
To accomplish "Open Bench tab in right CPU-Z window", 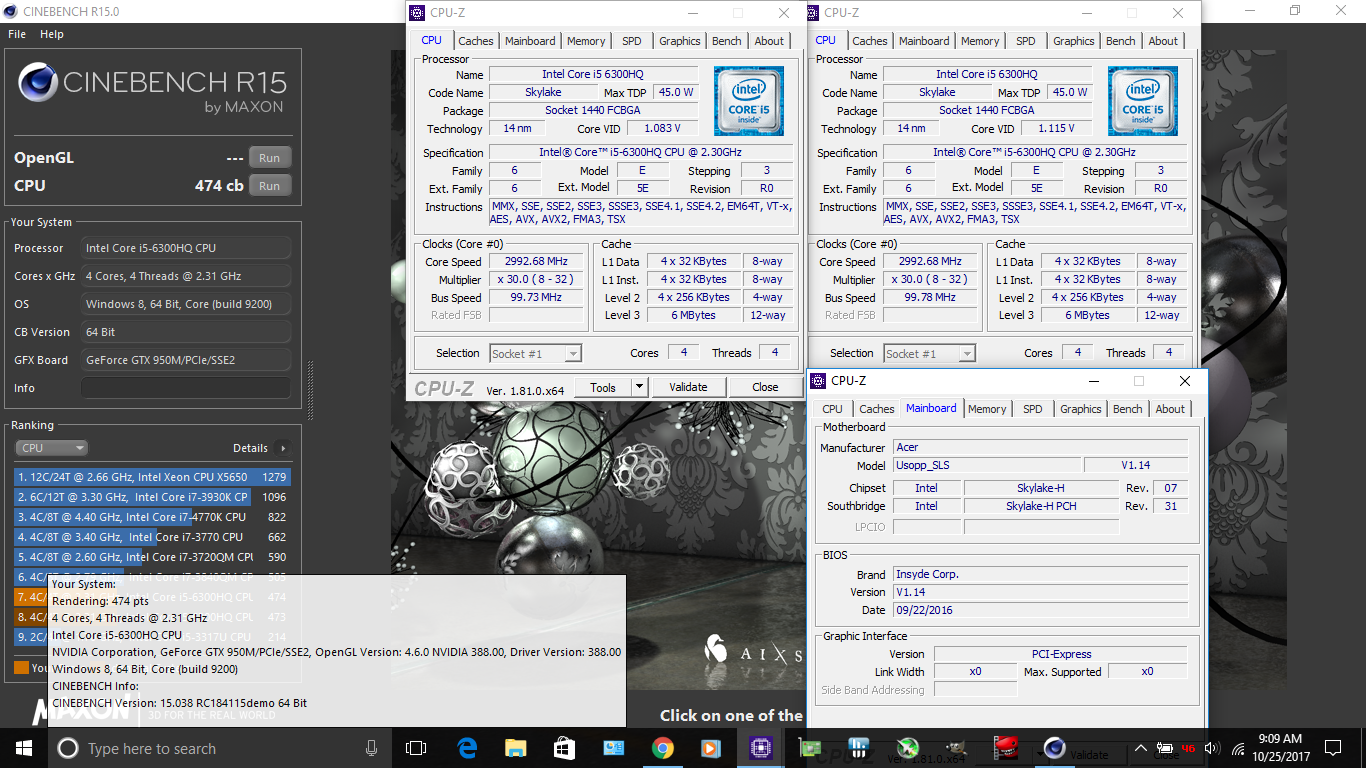I will coord(1121,41).
